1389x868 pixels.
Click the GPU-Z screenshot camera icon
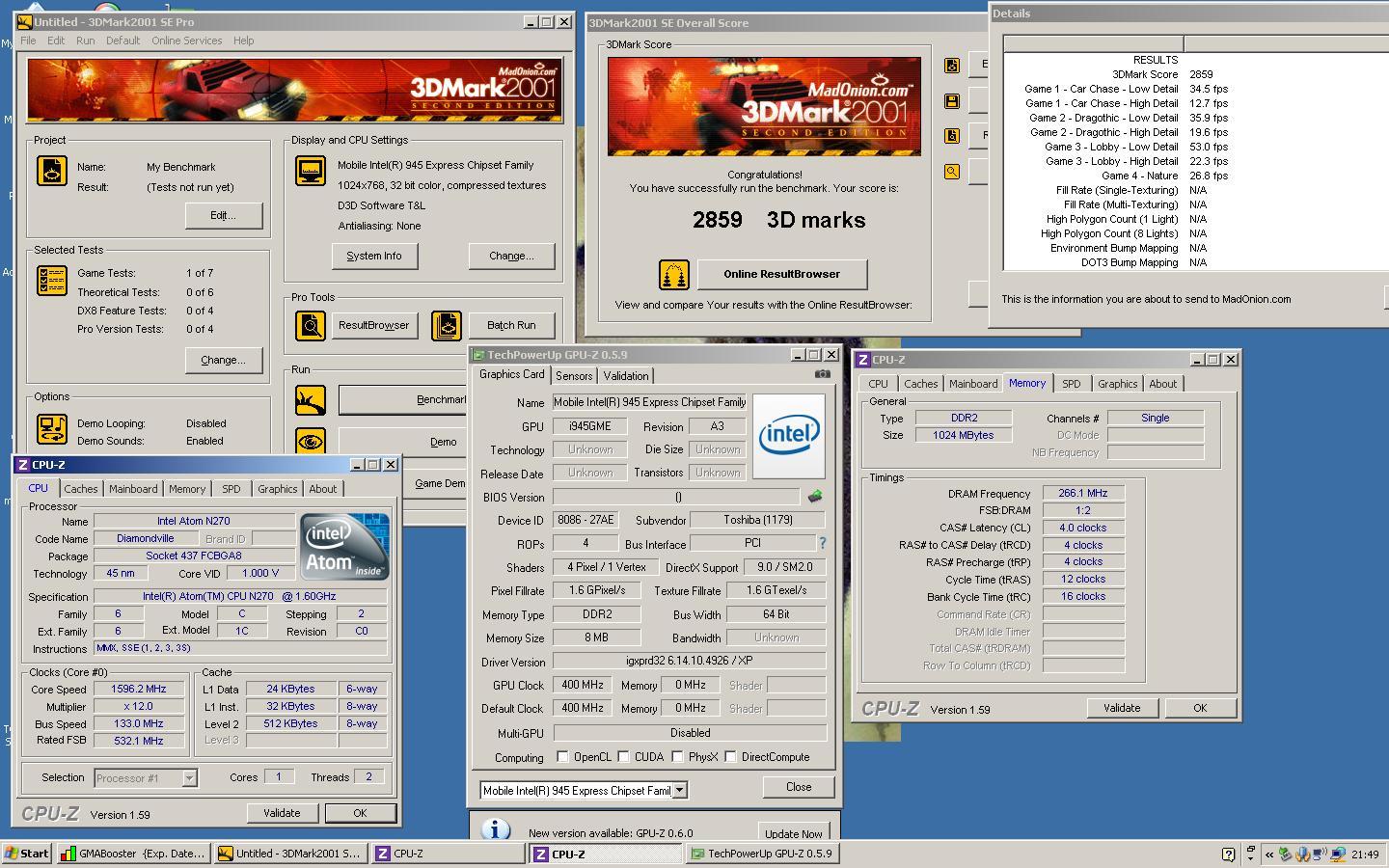tap(822, 374)
